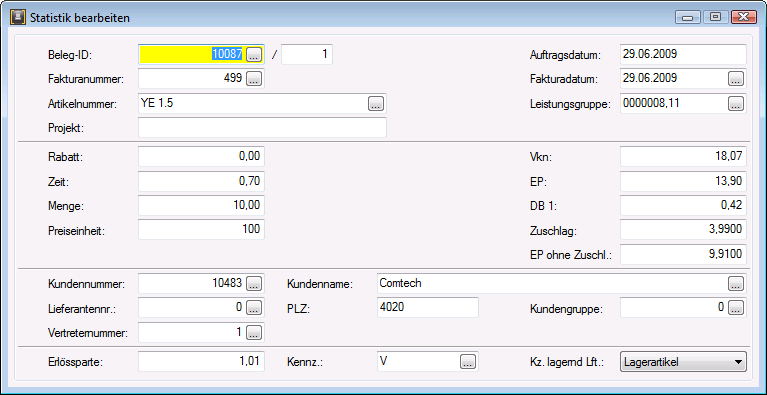Open Lieferantennr. lookup button

tap(253, 307)
